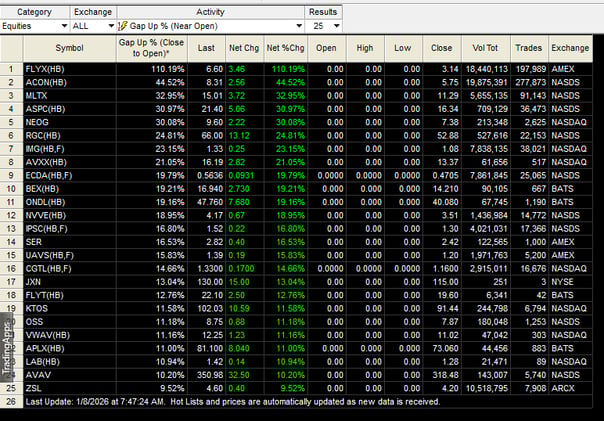Open the Results dropdown showing 25
This screenshot has height=421, width=604.
323,26
